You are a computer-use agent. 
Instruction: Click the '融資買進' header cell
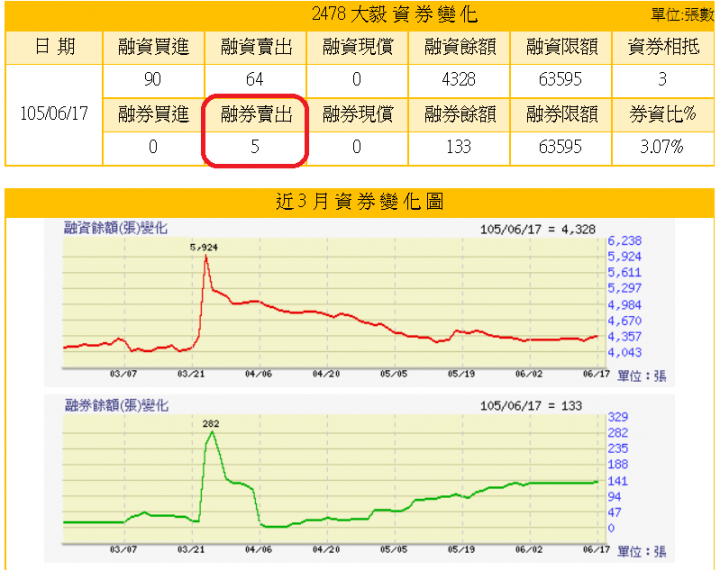point(153,47)
